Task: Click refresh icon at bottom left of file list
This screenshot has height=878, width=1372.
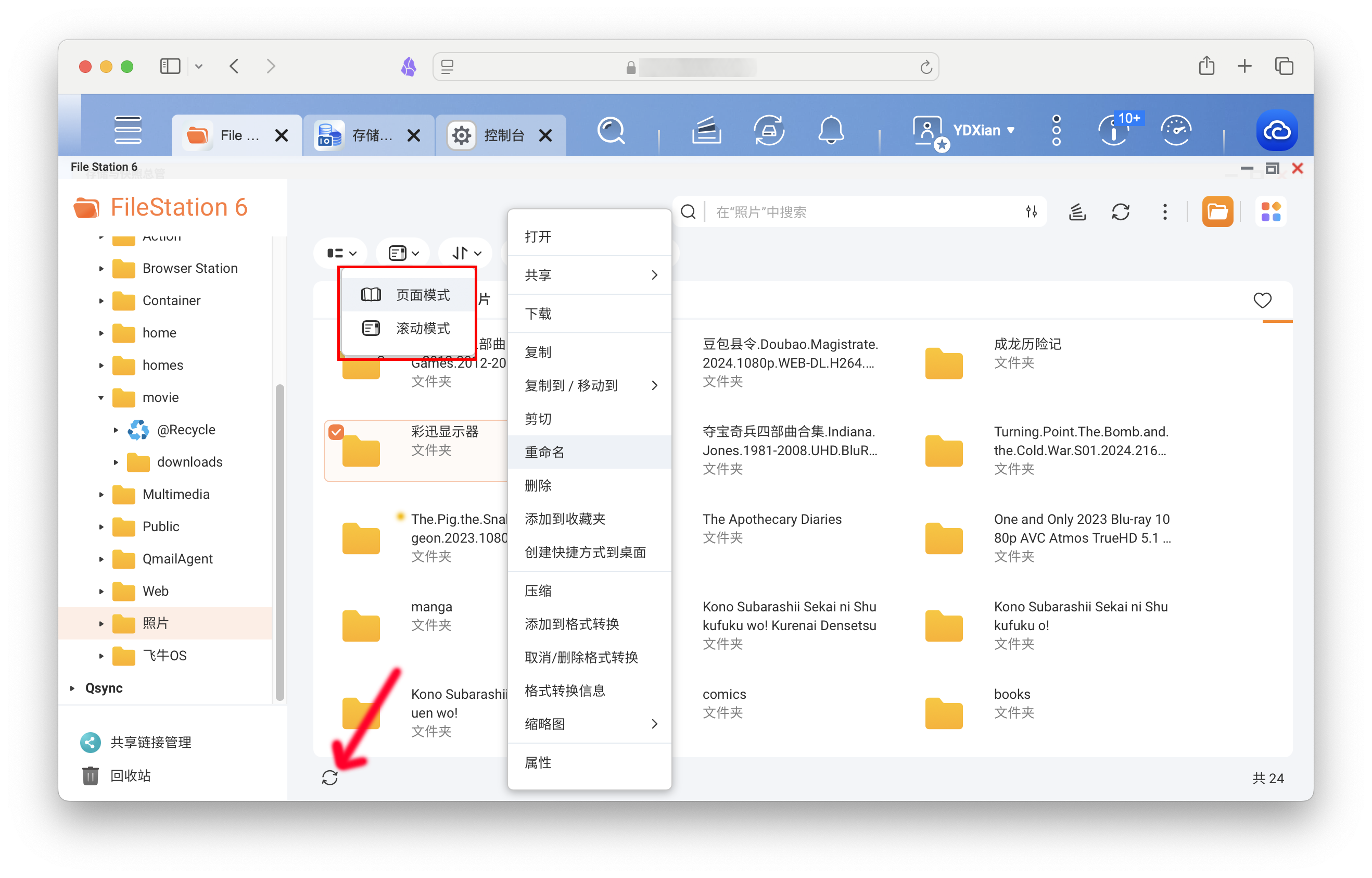Action: coord(330,777)
